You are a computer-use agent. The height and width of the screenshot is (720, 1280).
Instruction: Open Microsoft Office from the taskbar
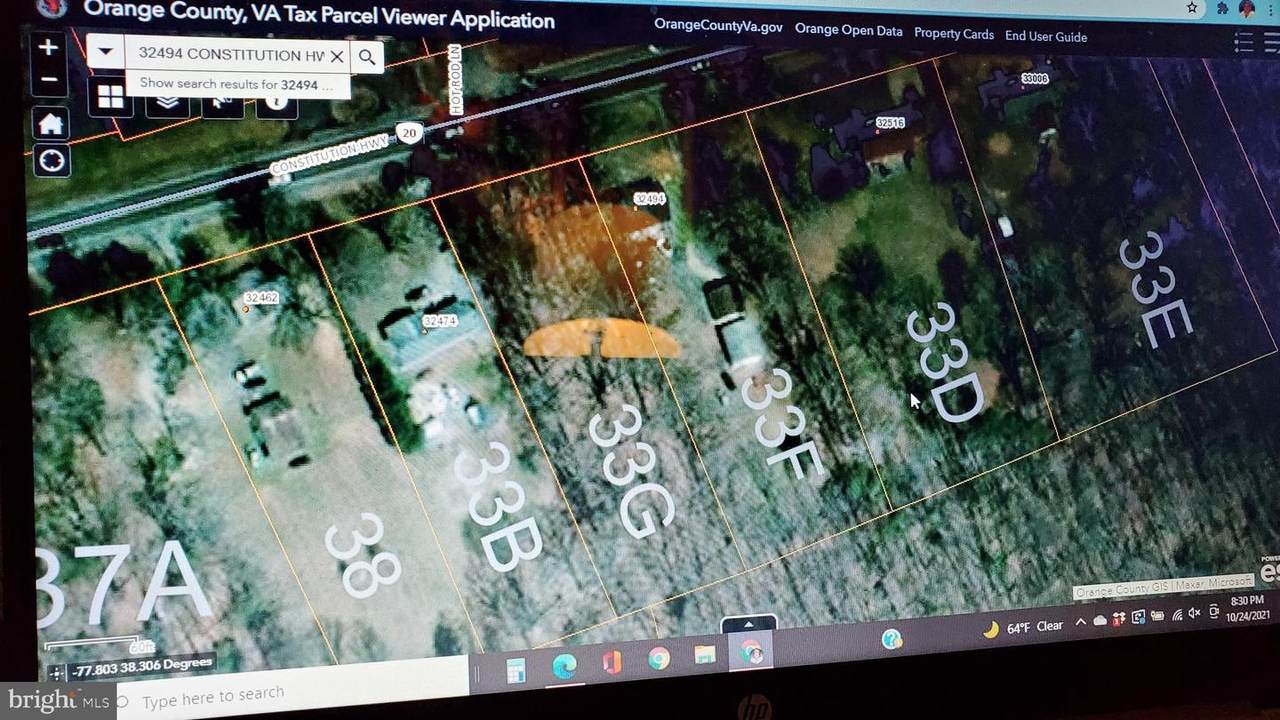pos(612,662)
